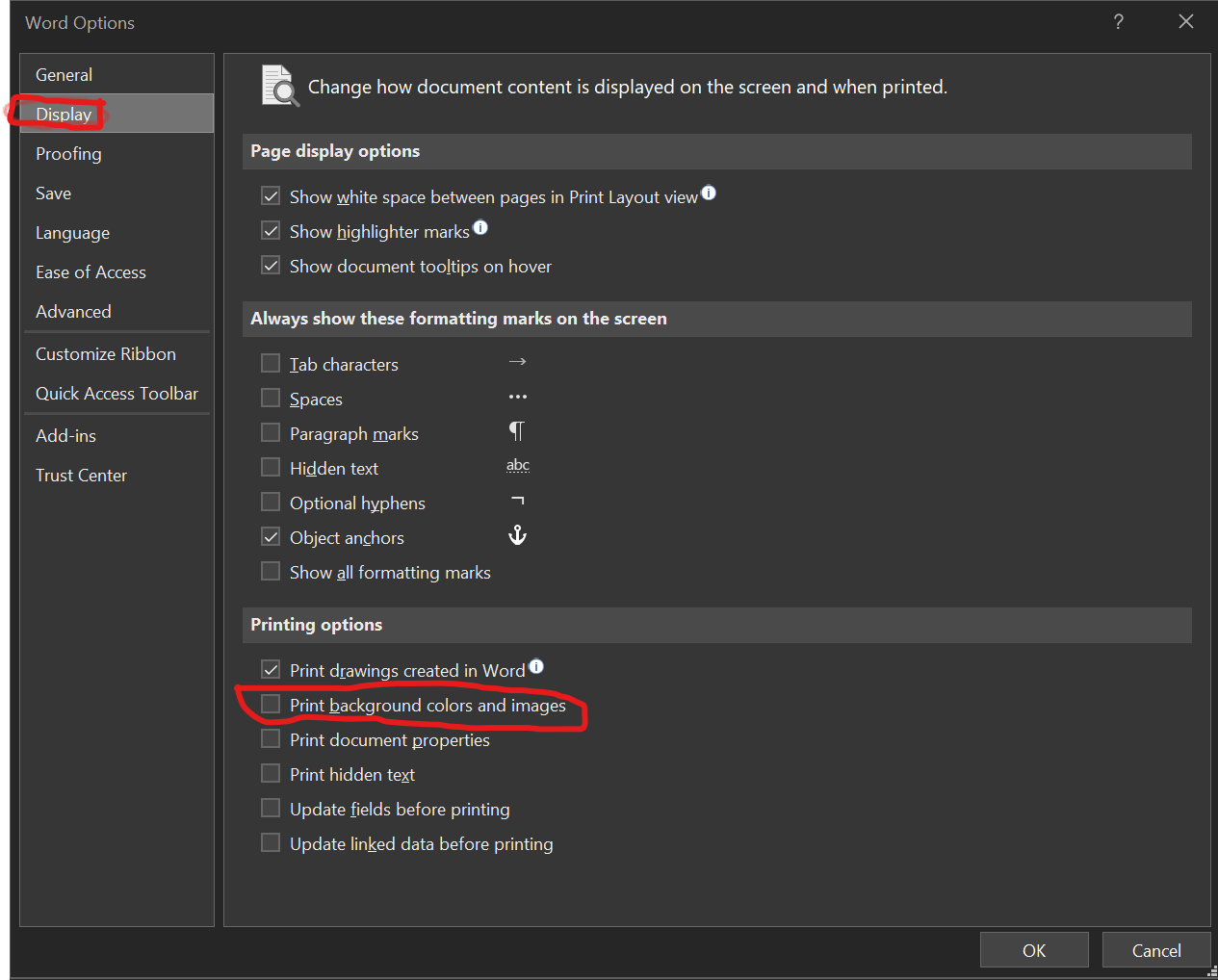The height and width of the screenshot is (980, 1218).
Task: Click the Always show formatting marks header
Action: point(717,319)
